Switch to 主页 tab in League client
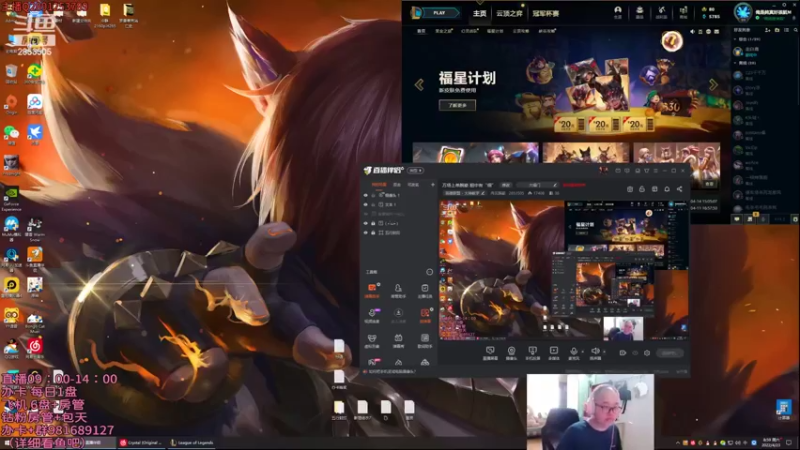Screen dimensions: 800x450 (x=480, y=13)
